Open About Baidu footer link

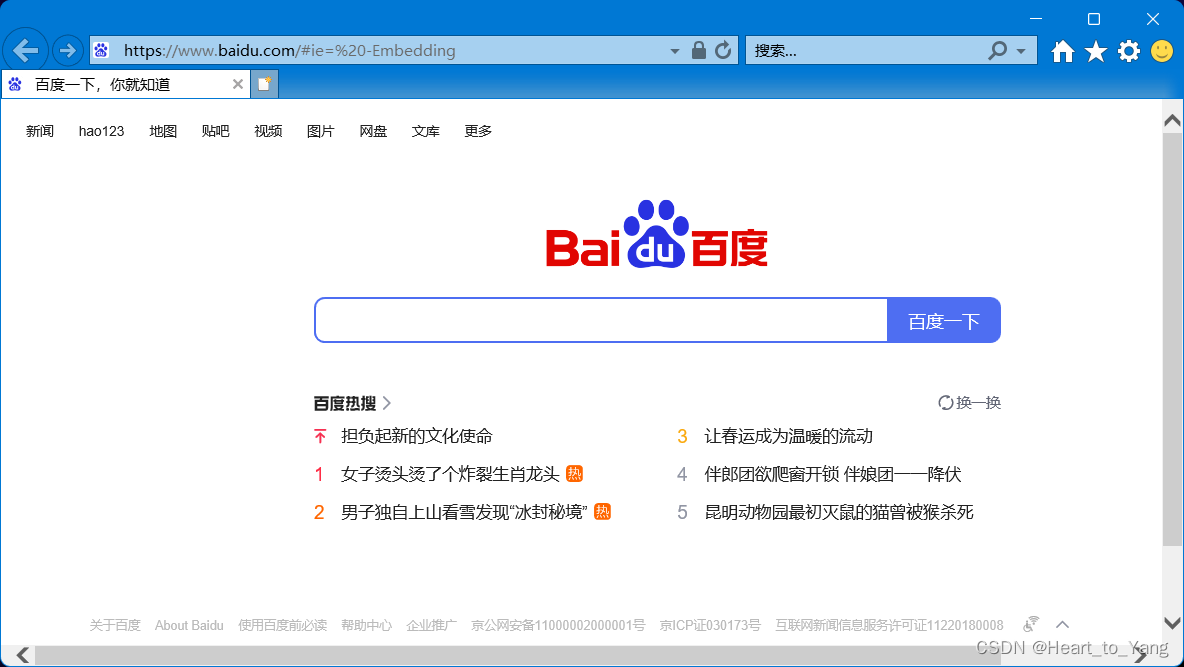(x=189, y=625)
